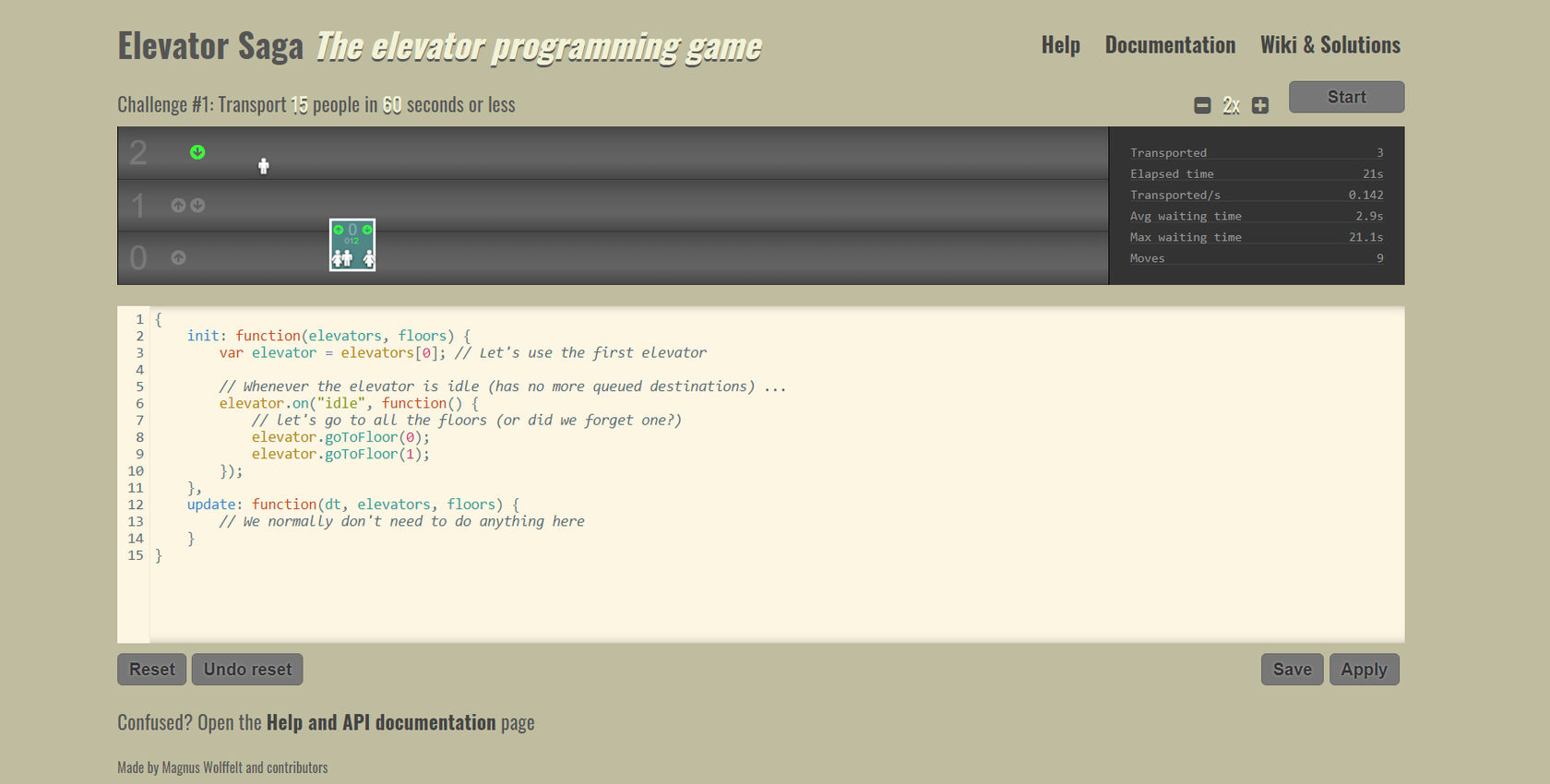Screen dimensions: 1550x784
Task: Click the green down call button on floor 2
Action: click(x=197, y=152)
